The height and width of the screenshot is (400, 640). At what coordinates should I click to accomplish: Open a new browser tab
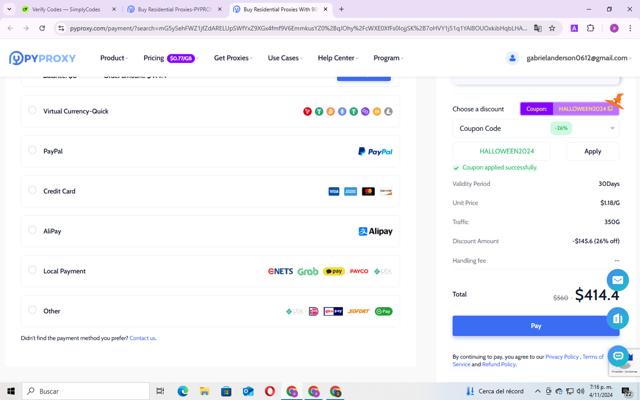(341, 9)
